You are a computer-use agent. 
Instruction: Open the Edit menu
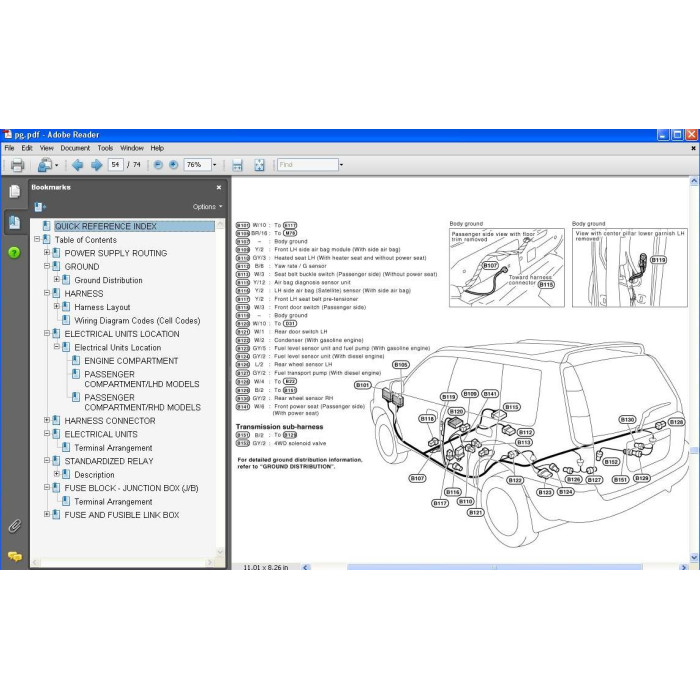(27, 148)
